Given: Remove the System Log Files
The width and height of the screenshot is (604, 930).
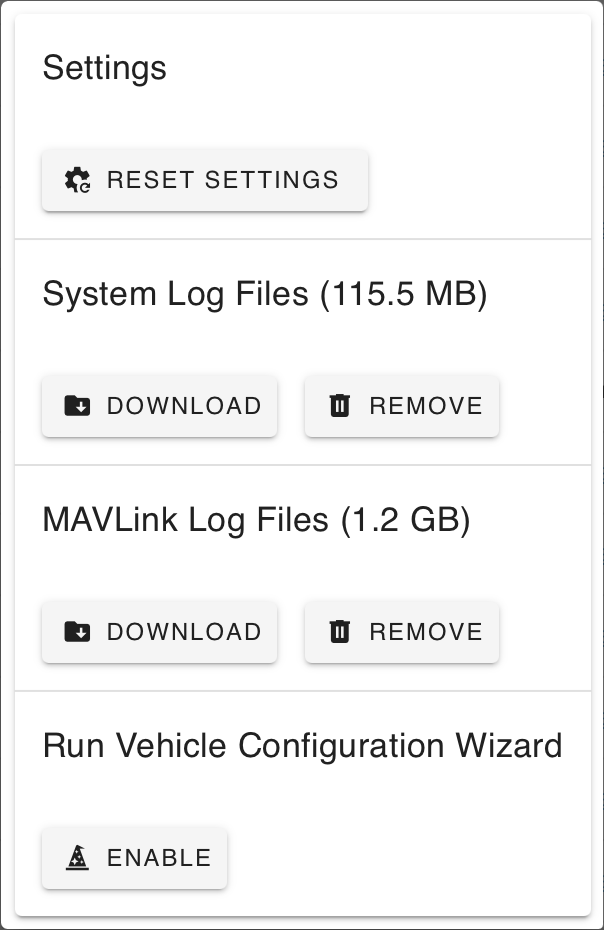Looking at the screenshot, I should [x=401, y=406].
